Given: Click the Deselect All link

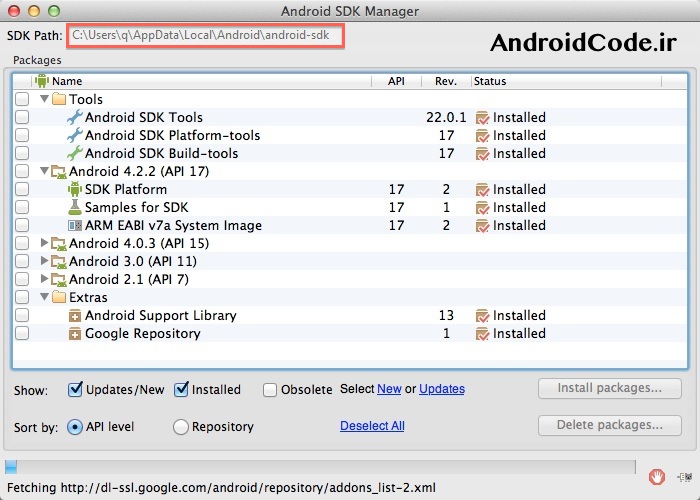Looking at the screenshot, I should click(x=372, y=426).
